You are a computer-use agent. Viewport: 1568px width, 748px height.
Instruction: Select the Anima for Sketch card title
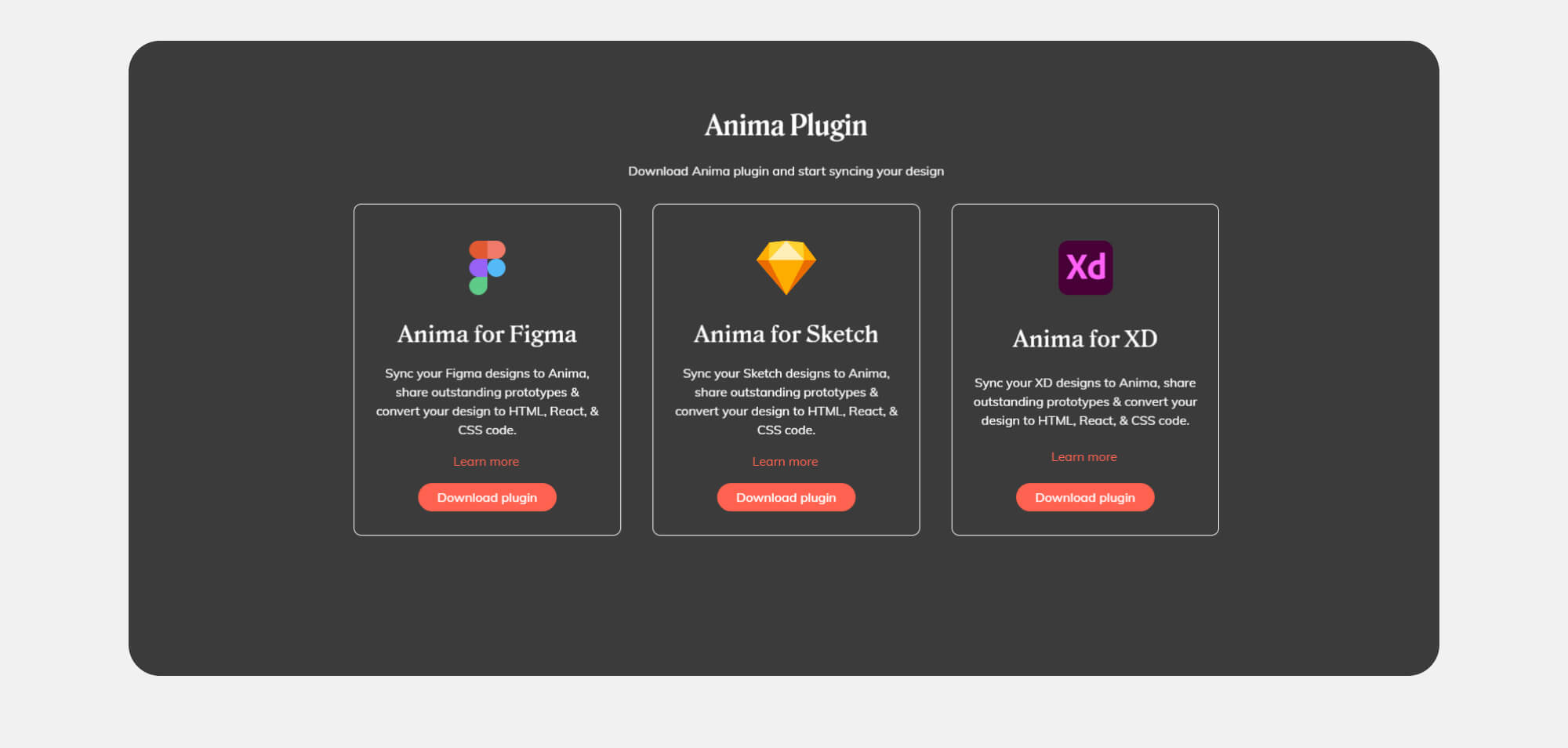[x=785, y=333]
